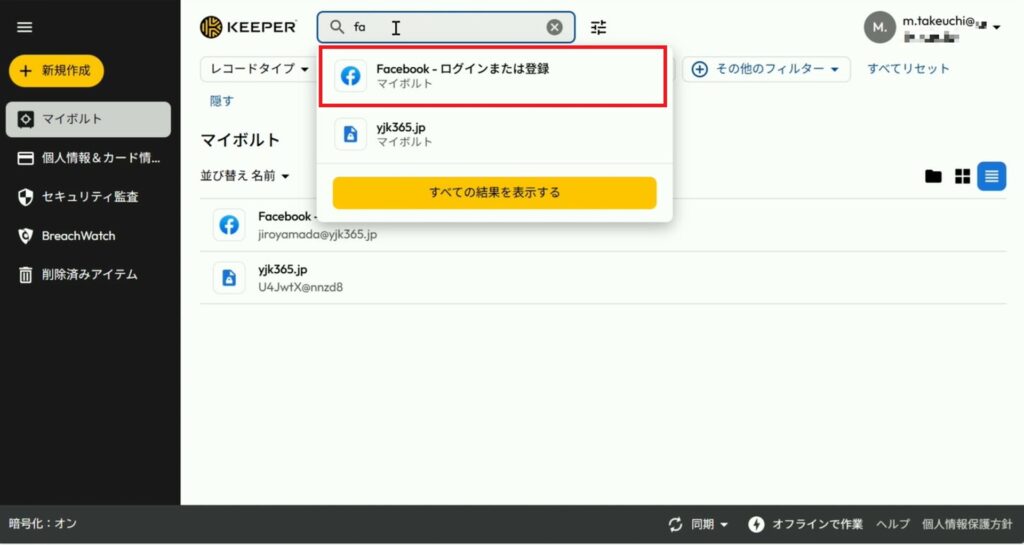1024x545 pixels.
Task: Click the file lock icon in the search dropdown
Action: [351, 134]
